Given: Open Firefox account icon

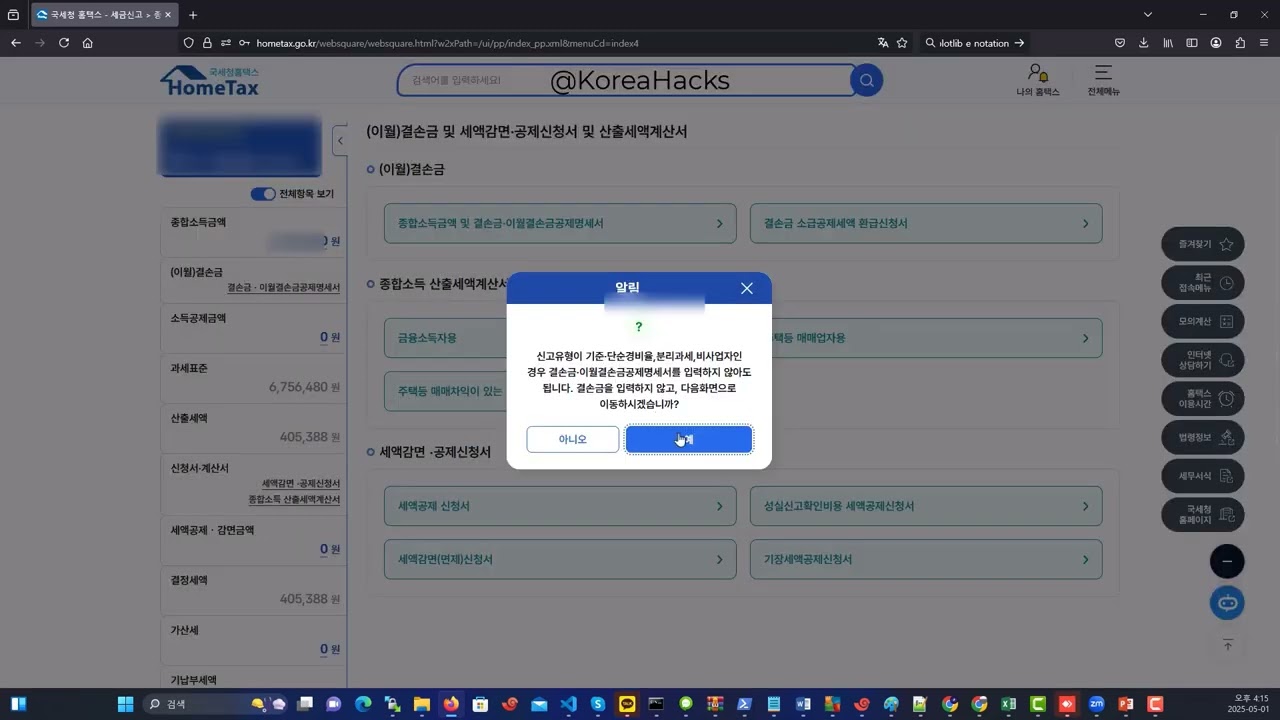Looking at the screenshot, I should coord(1216,43).
